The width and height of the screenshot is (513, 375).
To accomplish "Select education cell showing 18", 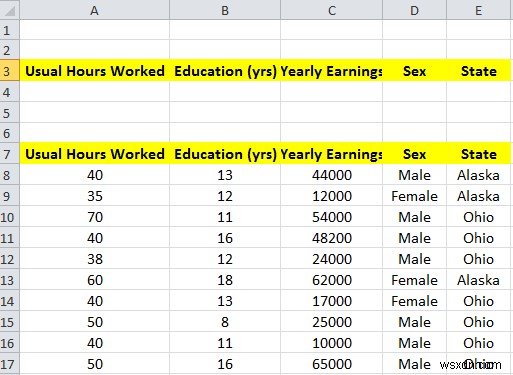I will [x=225, y=280].
